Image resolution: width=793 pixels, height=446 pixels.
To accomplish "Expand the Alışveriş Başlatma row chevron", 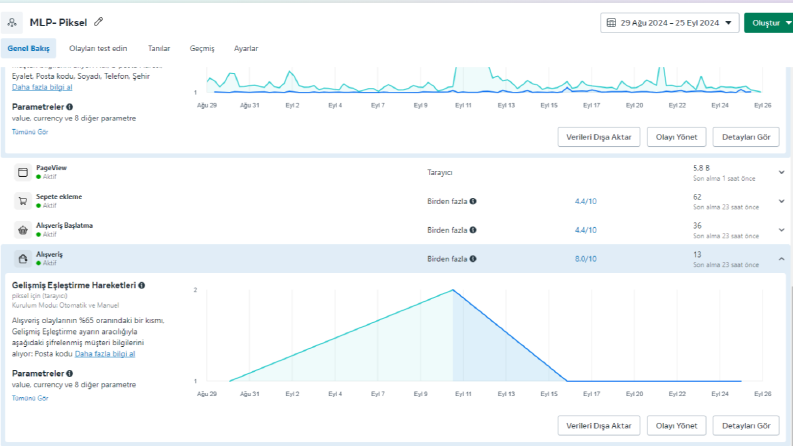I will click(x=781, y=230).
